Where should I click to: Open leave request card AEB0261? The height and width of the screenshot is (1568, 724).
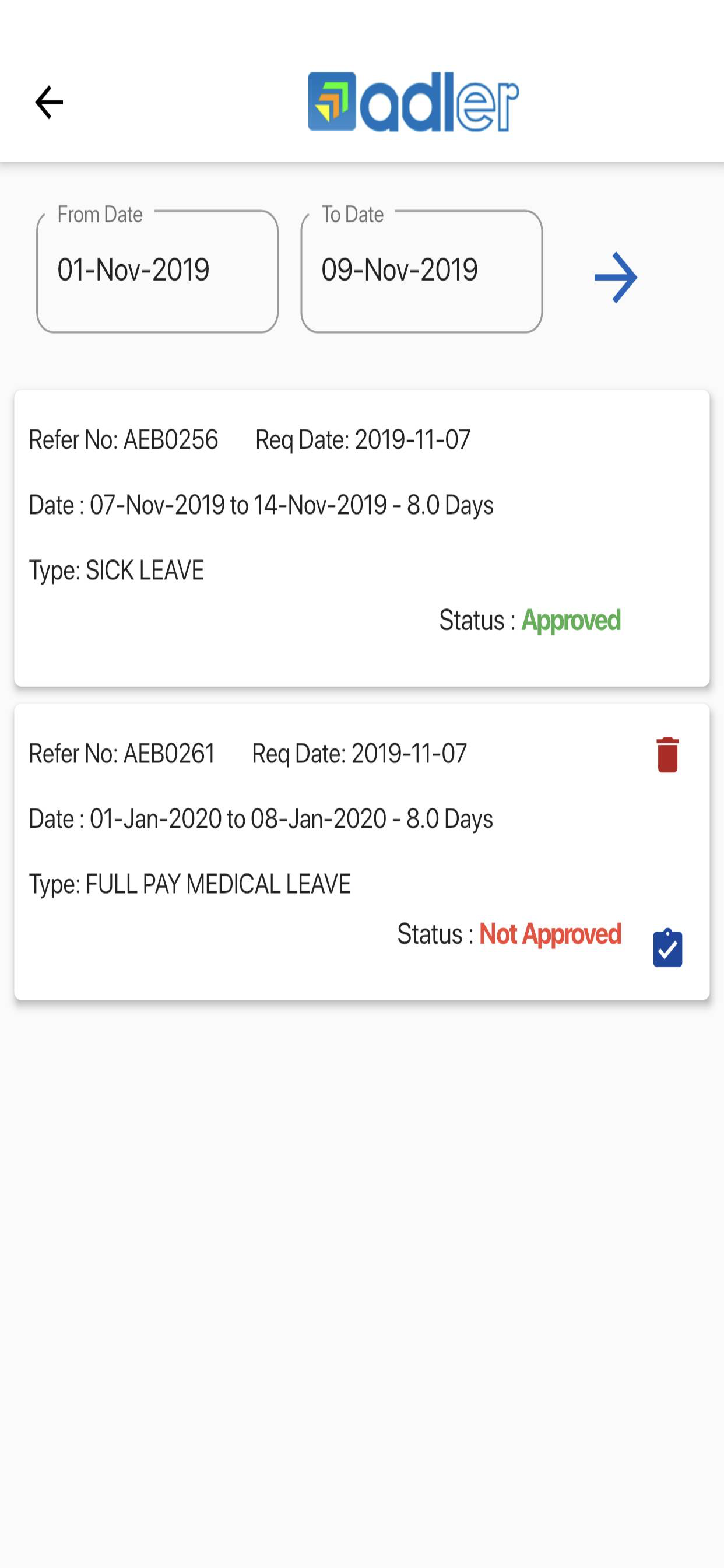pos(362,852)
